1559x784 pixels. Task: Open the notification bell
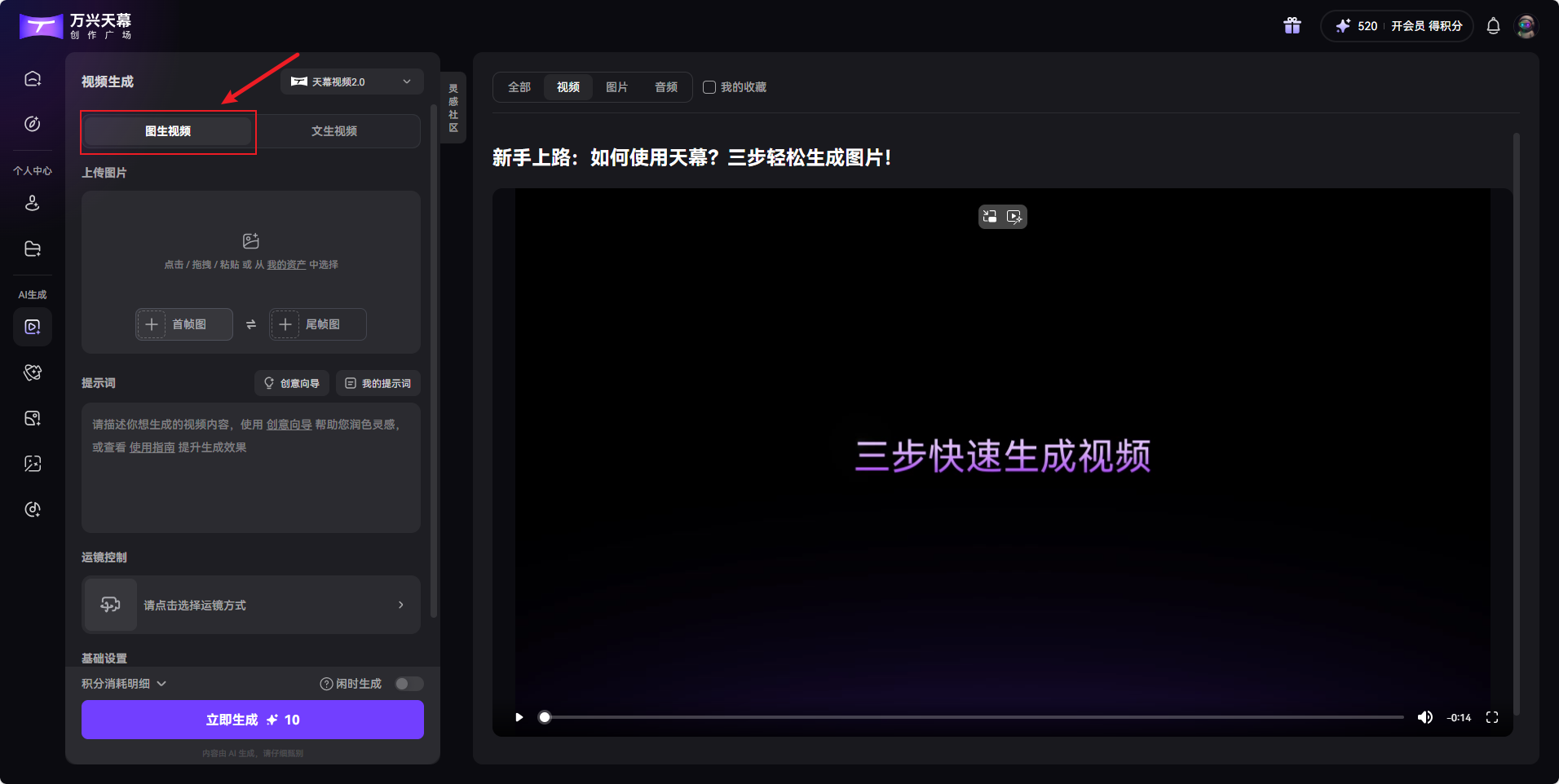pos(1494,25)
